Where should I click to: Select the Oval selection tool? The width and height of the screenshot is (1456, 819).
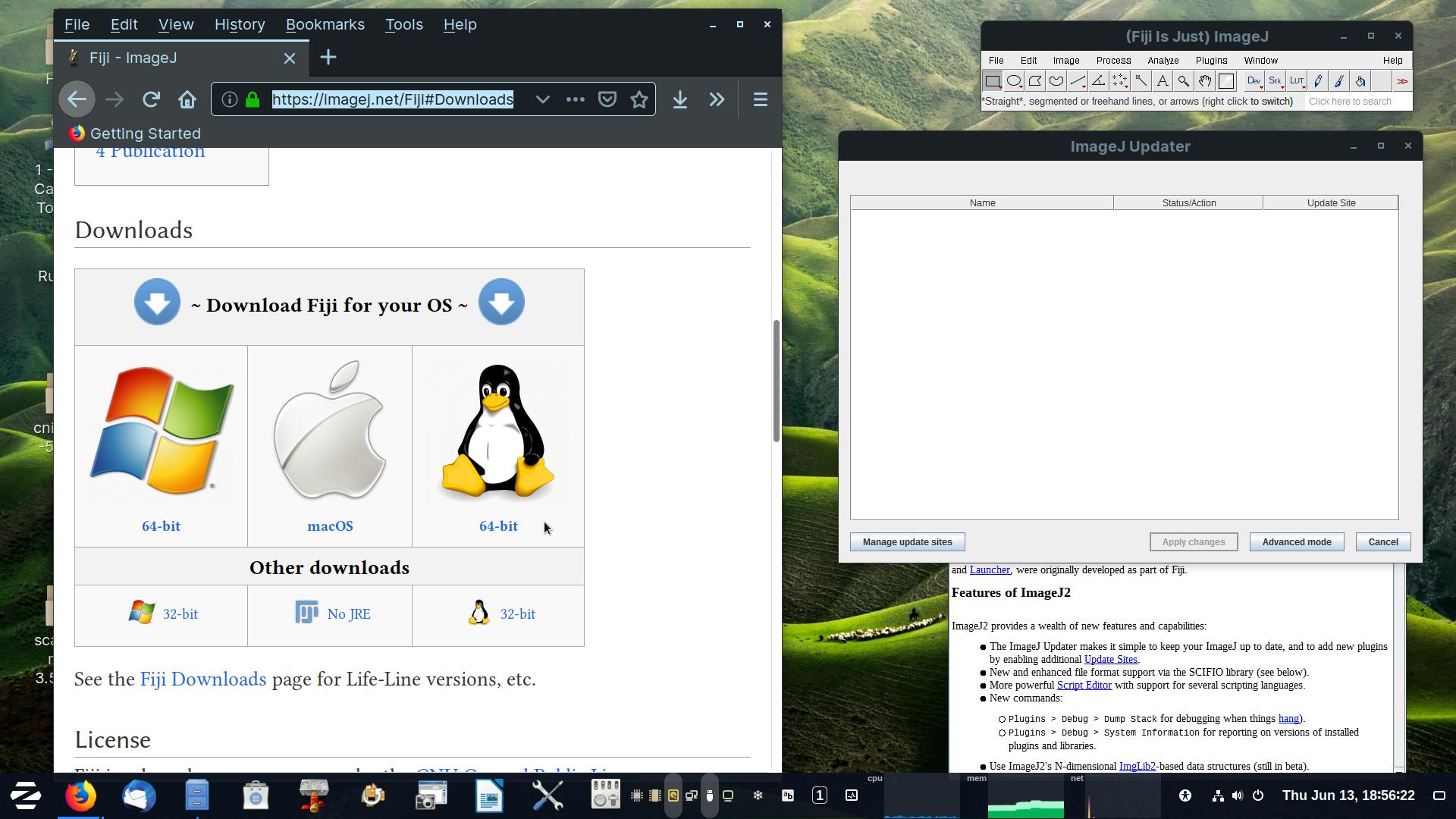[x=1014, y=81]
